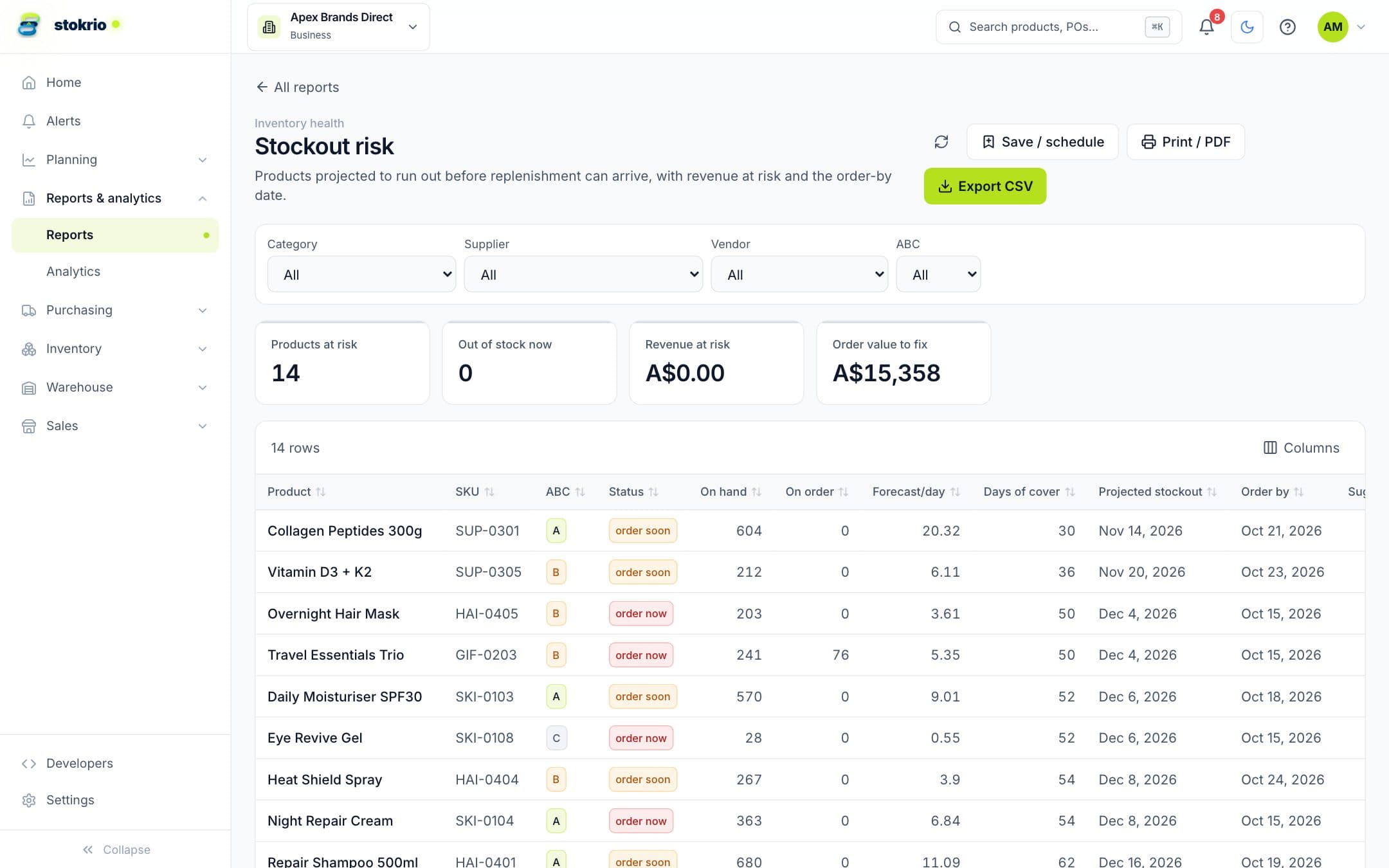Click the Export CSV button

(985, 186)
